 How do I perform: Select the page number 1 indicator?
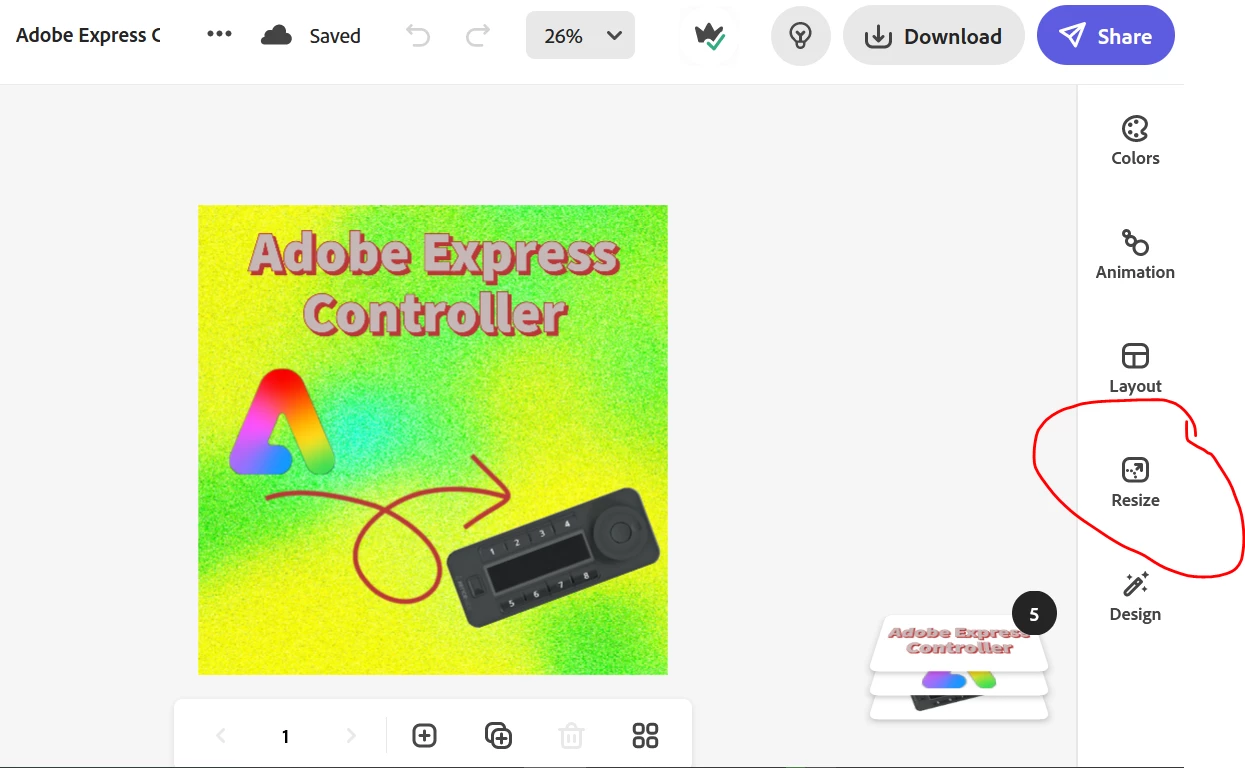coord(285,737)
